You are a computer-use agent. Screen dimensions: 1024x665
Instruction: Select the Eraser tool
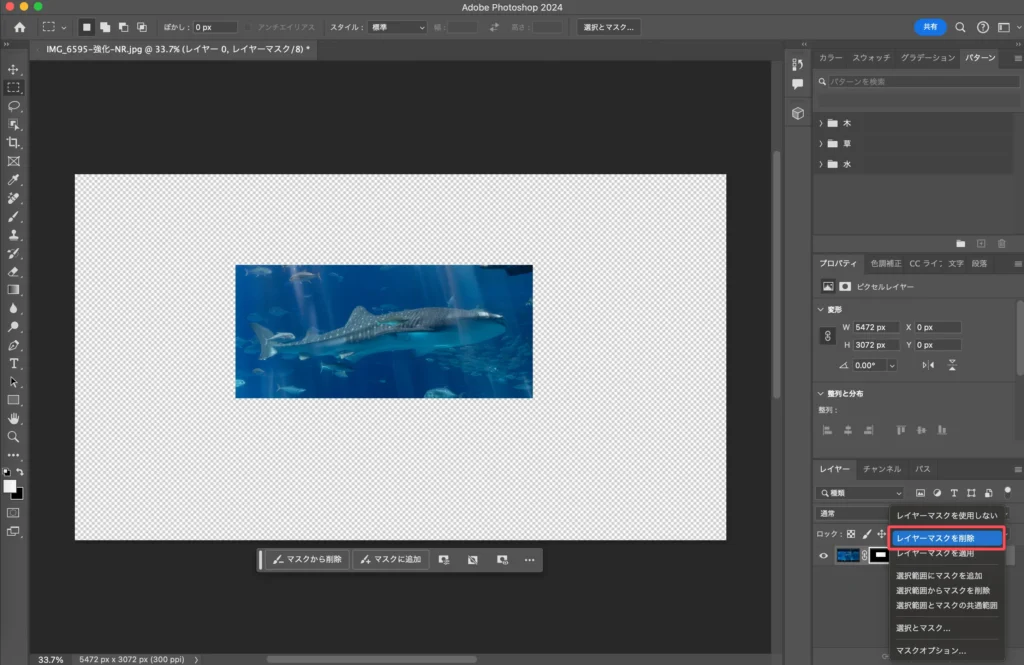tap(14, 271)
